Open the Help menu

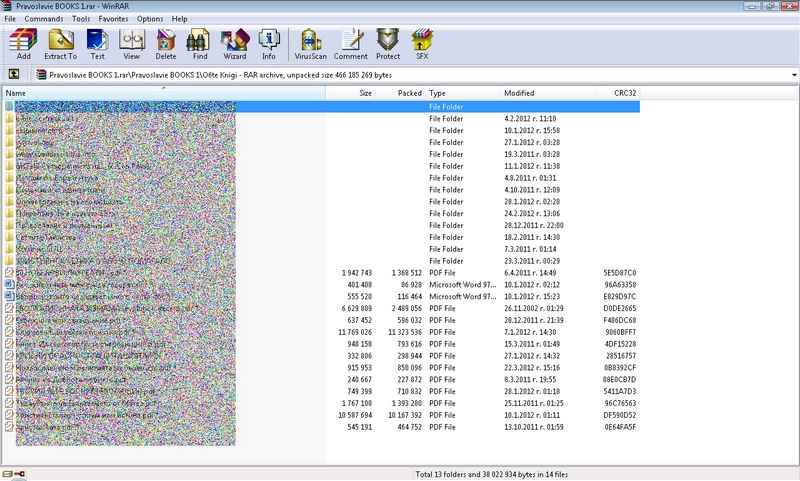click(180, 19)
